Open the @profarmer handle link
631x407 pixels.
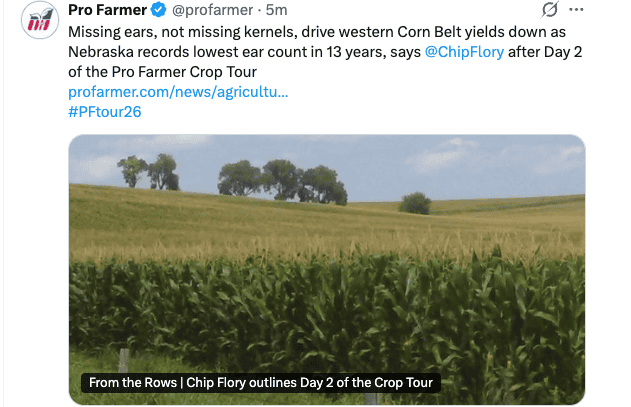[x=212, y=10]
